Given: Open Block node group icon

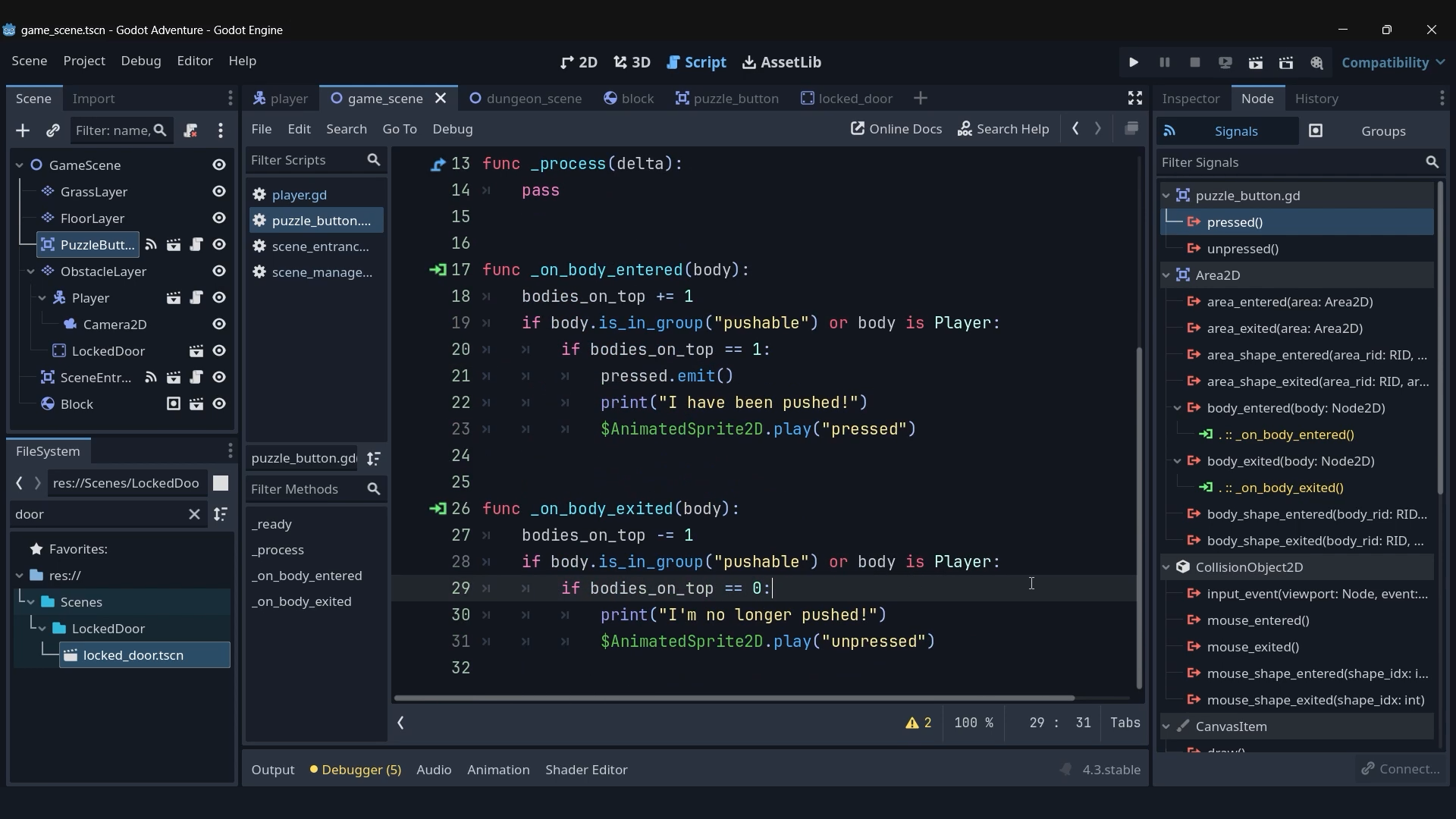Looking at the screenshot, I should click(174, 403).
